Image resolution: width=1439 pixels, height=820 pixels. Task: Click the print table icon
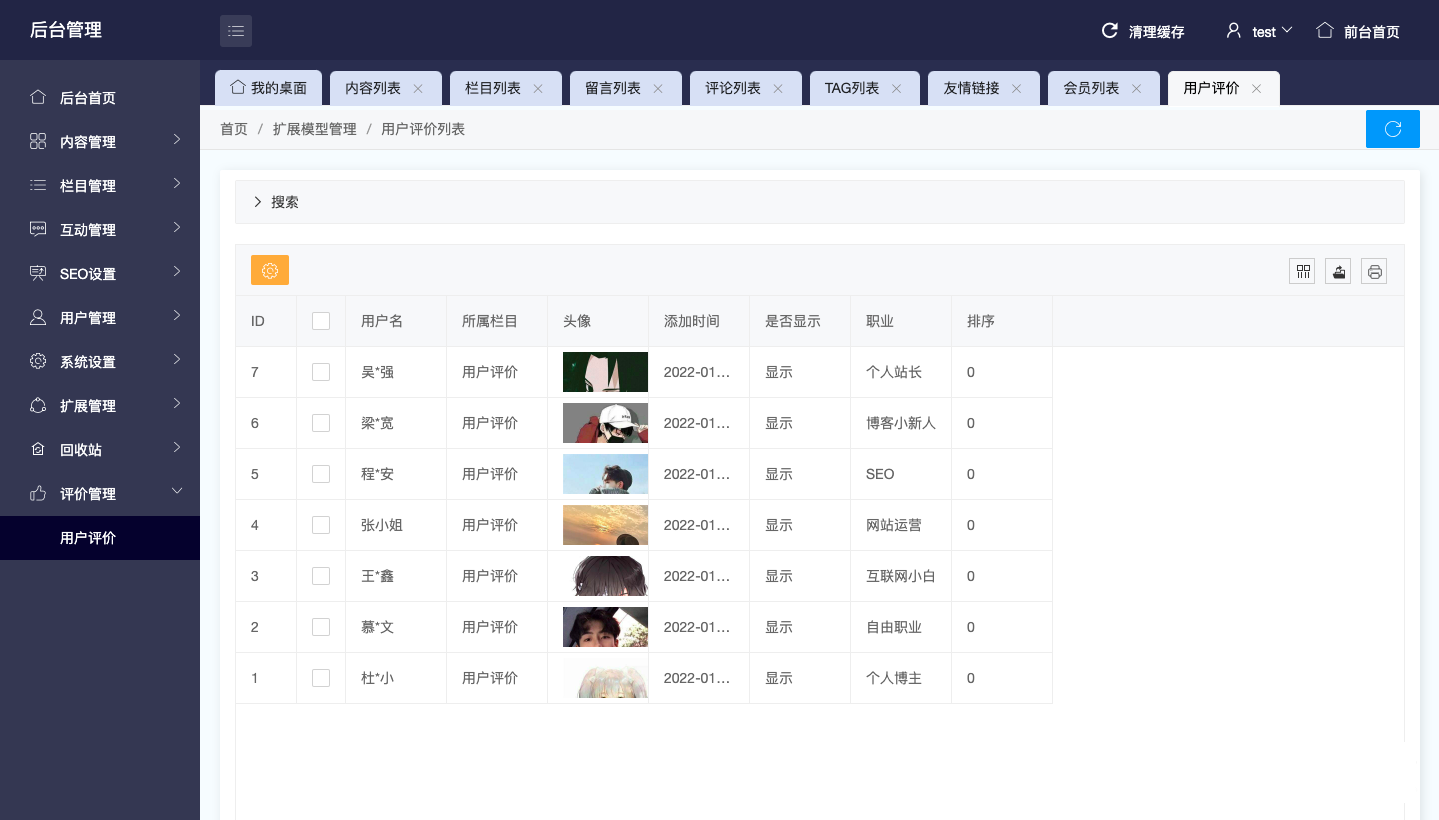(1374, 271)
